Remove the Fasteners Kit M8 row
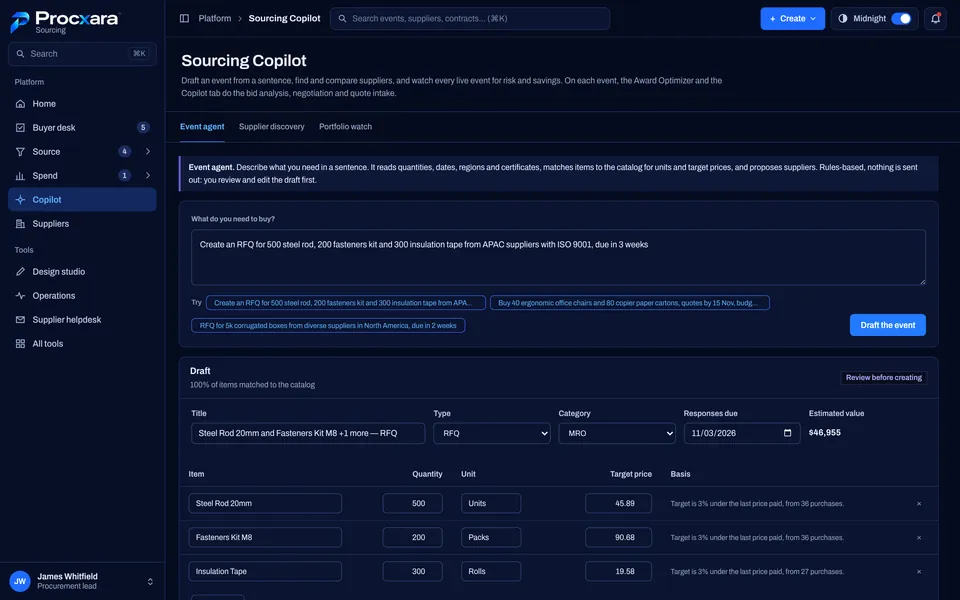960x600 pixels. (919, 538)
